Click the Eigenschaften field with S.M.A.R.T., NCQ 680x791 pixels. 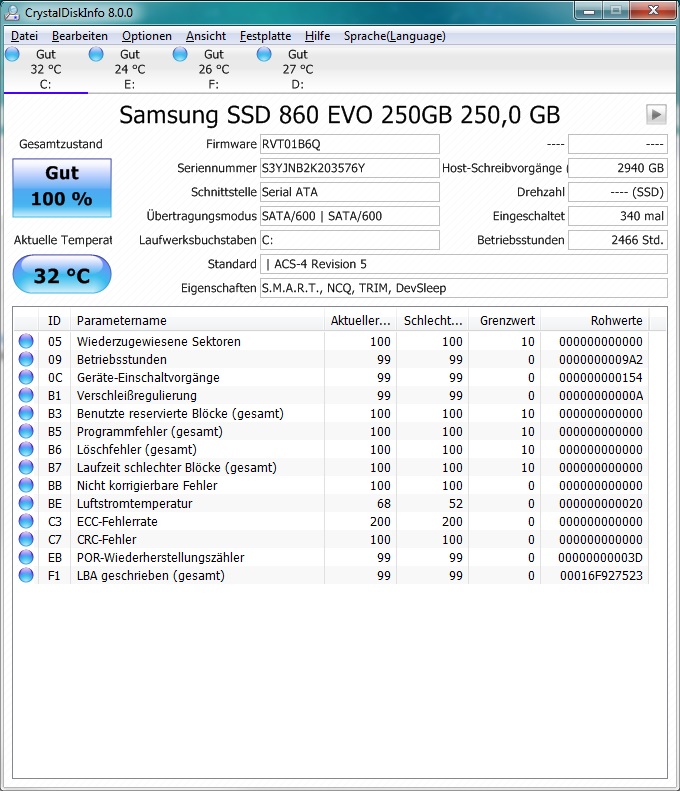[x=464, y=288]
